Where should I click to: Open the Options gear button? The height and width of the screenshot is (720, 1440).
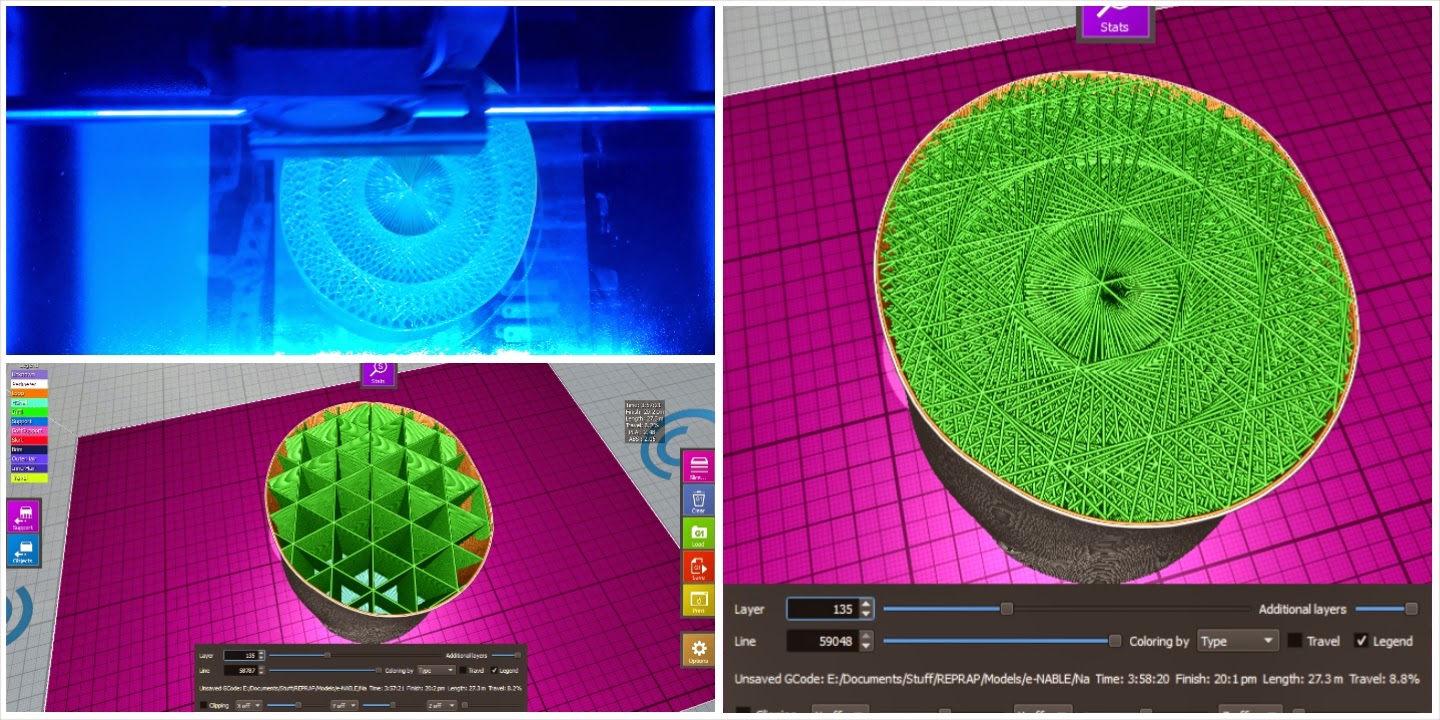pyautogui.click(x=698, y=649)
